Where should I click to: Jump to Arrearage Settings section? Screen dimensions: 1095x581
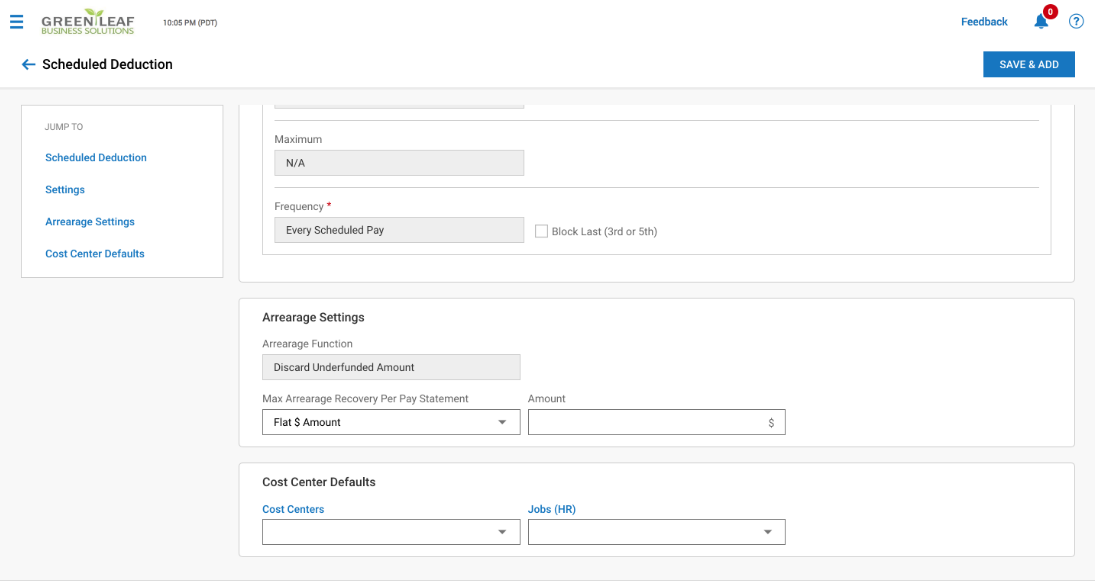pyautogui.click(x=90, y=222)
